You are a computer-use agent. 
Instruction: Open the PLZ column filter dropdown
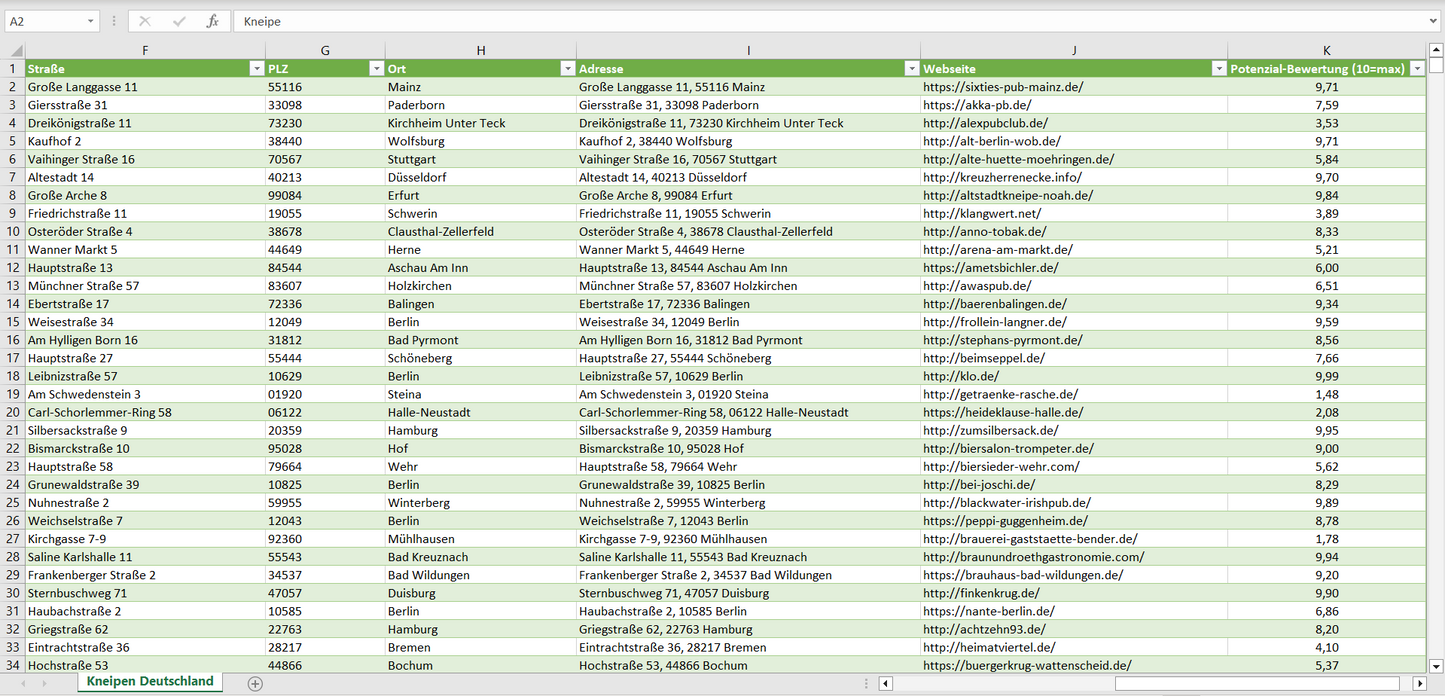click(376, 69)
